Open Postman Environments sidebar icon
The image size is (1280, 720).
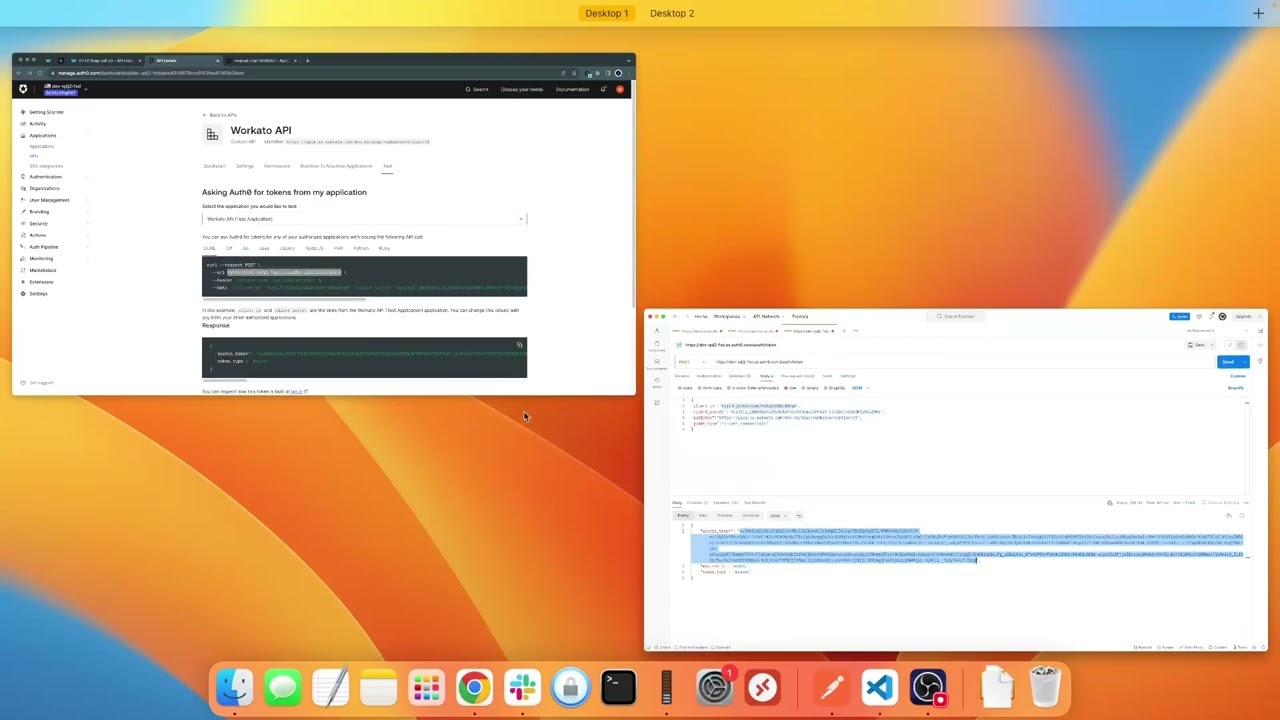tap(657, 364)
